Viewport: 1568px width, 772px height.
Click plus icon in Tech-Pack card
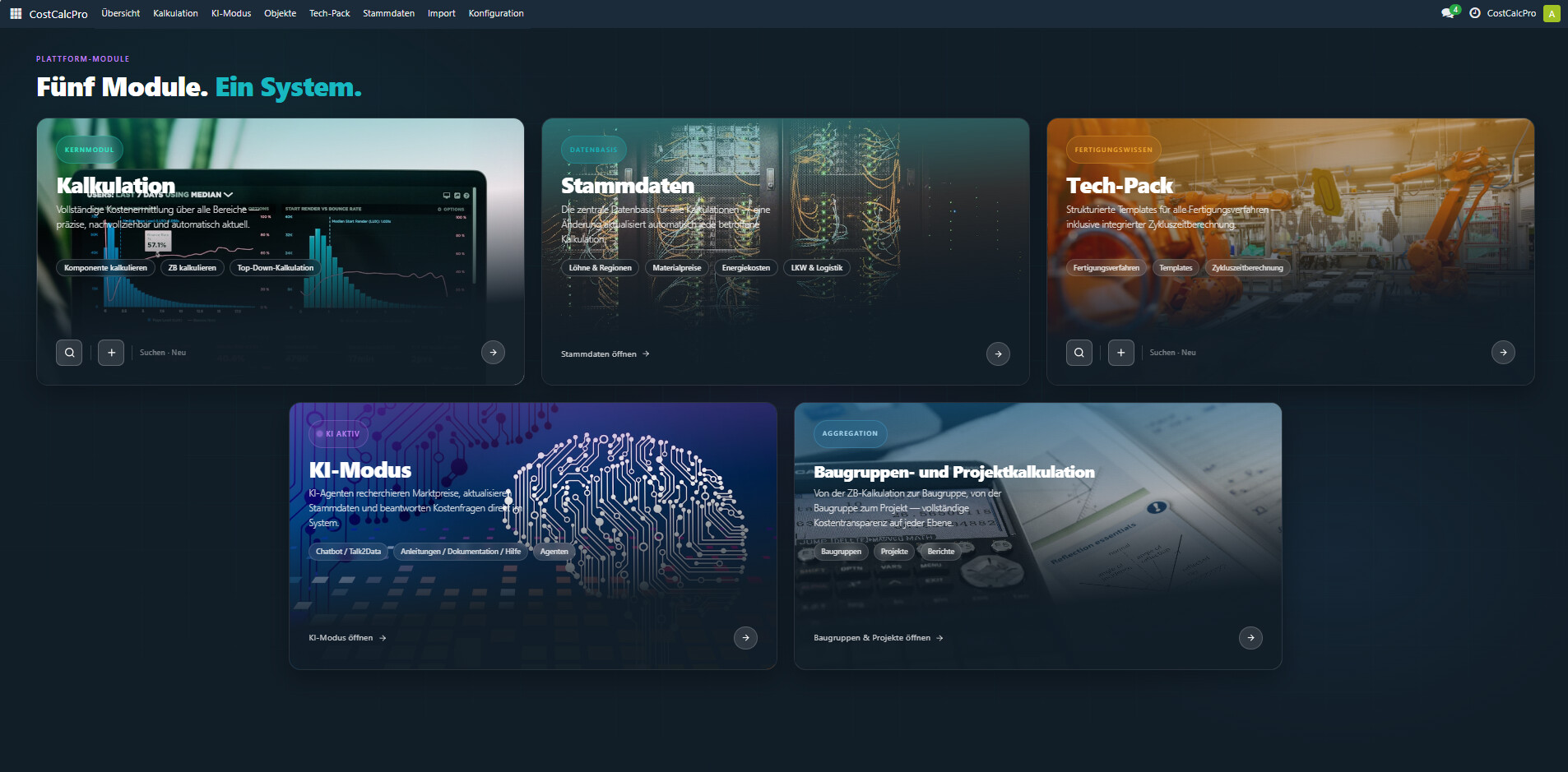(1120, 353)
